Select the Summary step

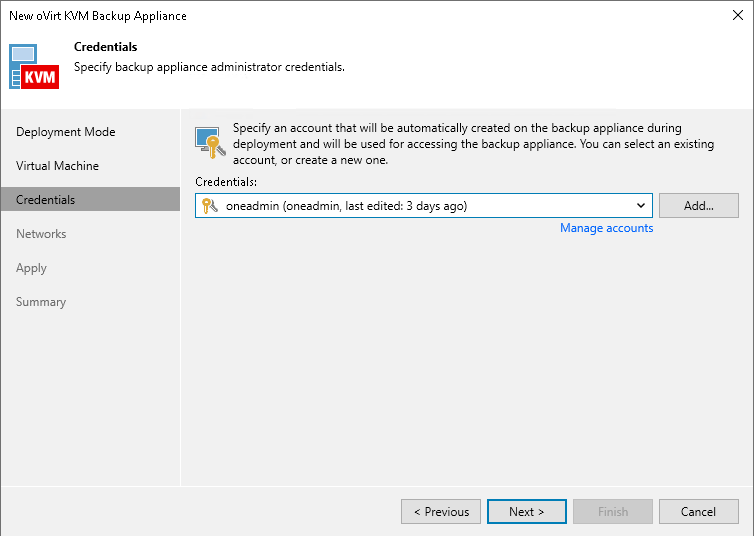(x=41, y=302)
